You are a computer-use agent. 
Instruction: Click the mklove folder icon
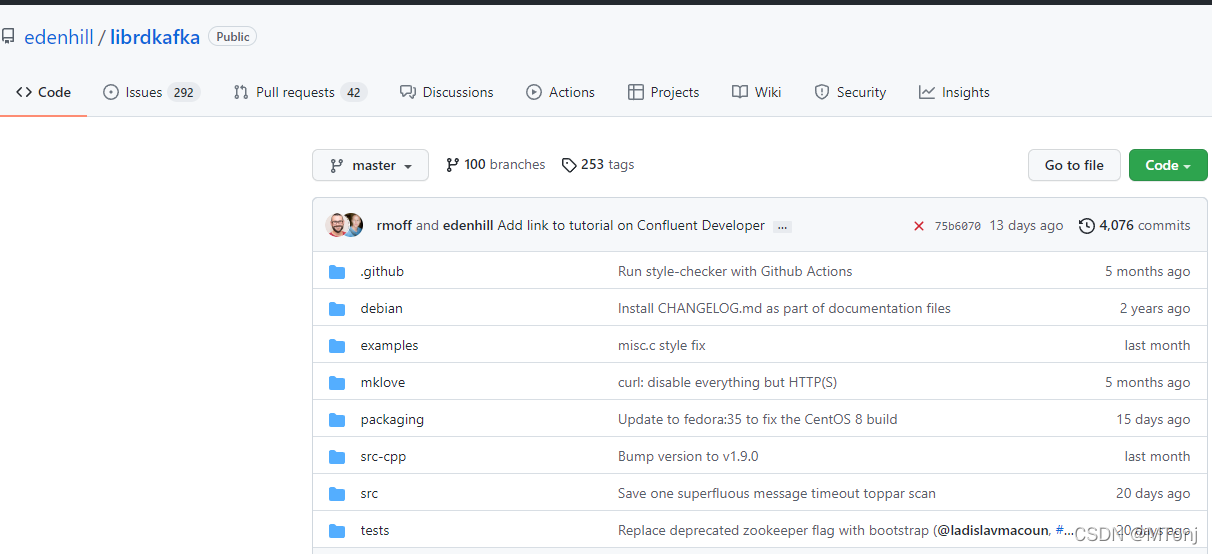point(337,383)
